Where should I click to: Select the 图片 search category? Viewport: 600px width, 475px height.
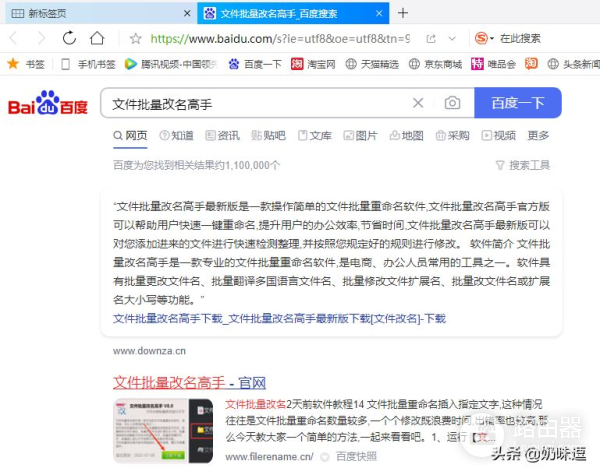360,135
